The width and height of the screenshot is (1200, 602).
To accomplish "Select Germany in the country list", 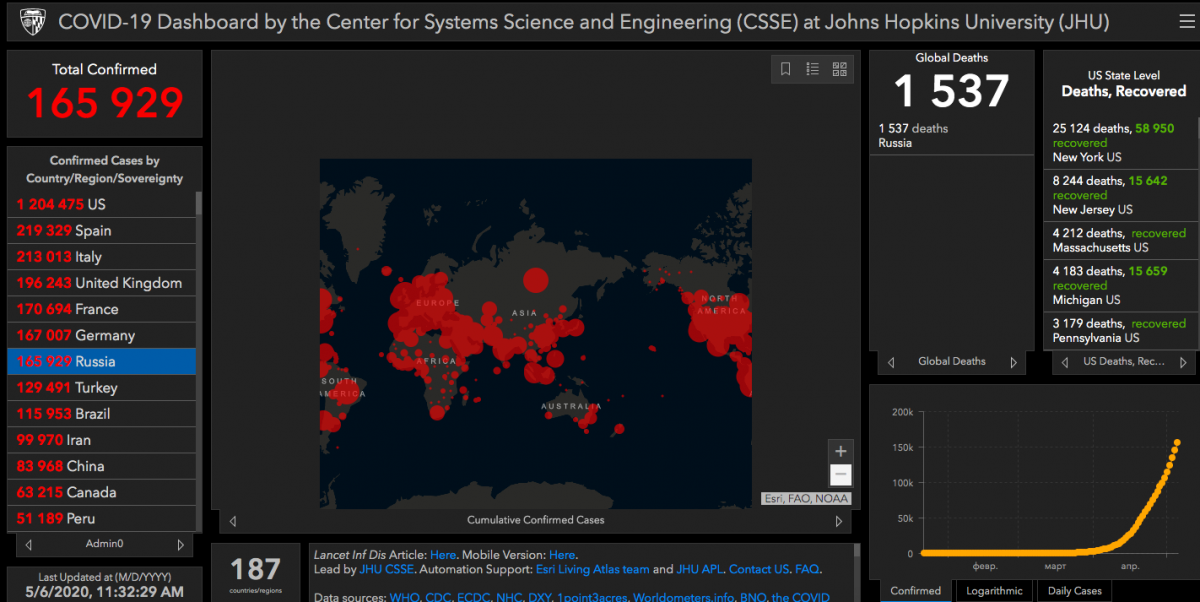I will point(102,335).
